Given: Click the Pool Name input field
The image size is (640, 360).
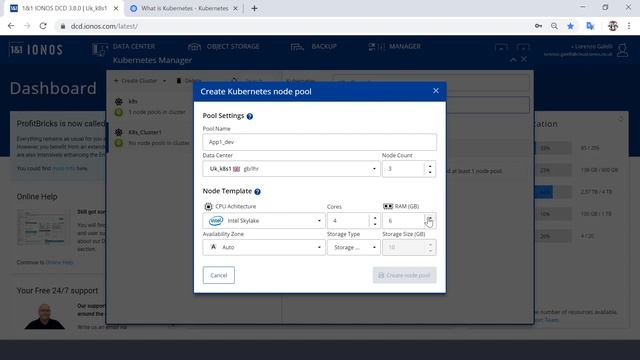Looking at the screenshot, I should tap(319, 142).
